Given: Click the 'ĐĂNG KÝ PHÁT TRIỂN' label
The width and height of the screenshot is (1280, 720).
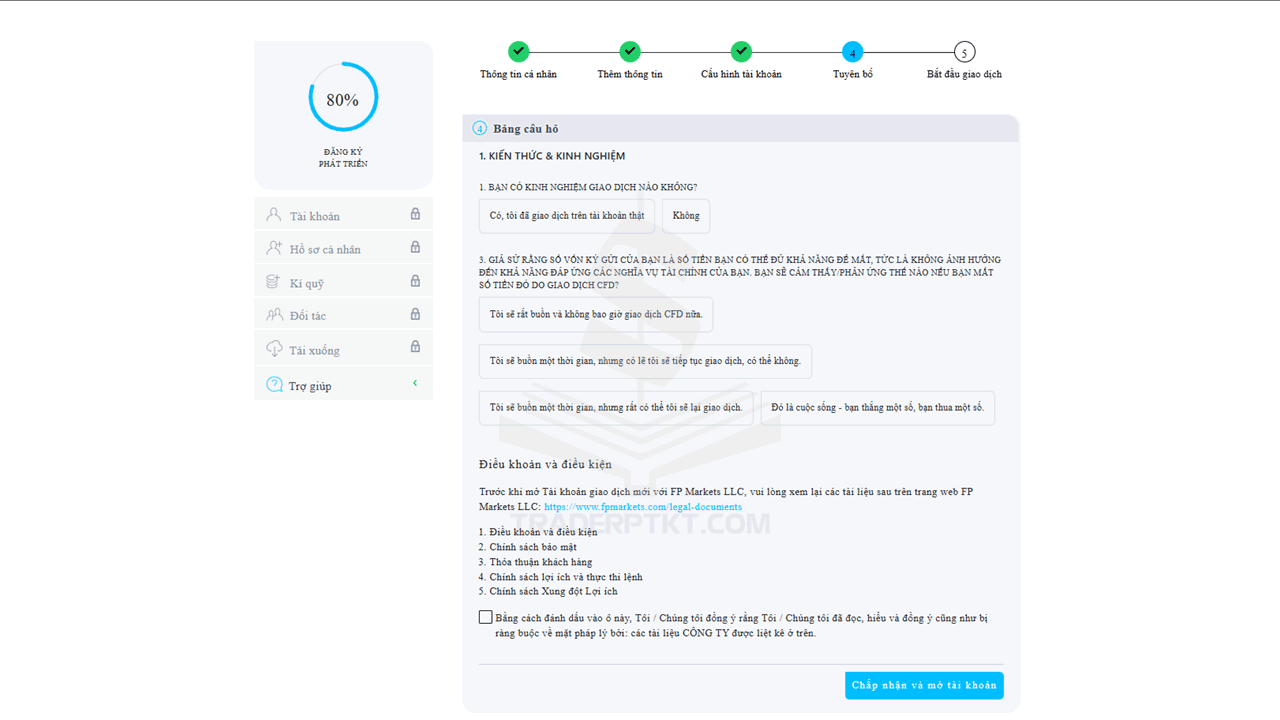Looking at the screenshot, I should click(x=343, y=158).
